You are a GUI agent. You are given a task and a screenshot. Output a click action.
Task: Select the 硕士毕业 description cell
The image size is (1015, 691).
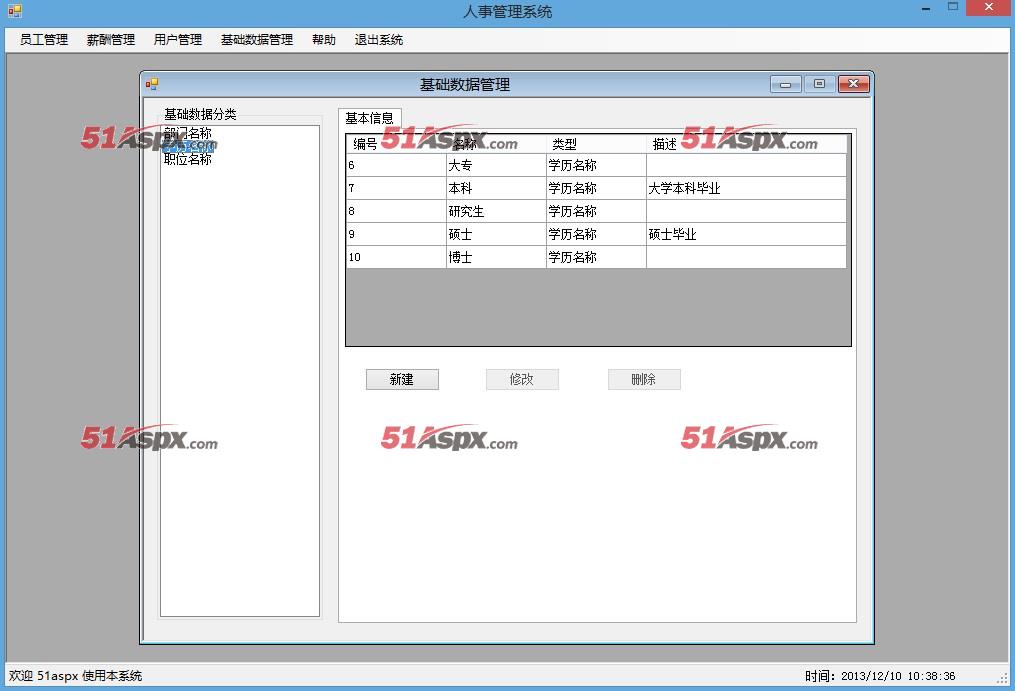(x=745, y=234)
